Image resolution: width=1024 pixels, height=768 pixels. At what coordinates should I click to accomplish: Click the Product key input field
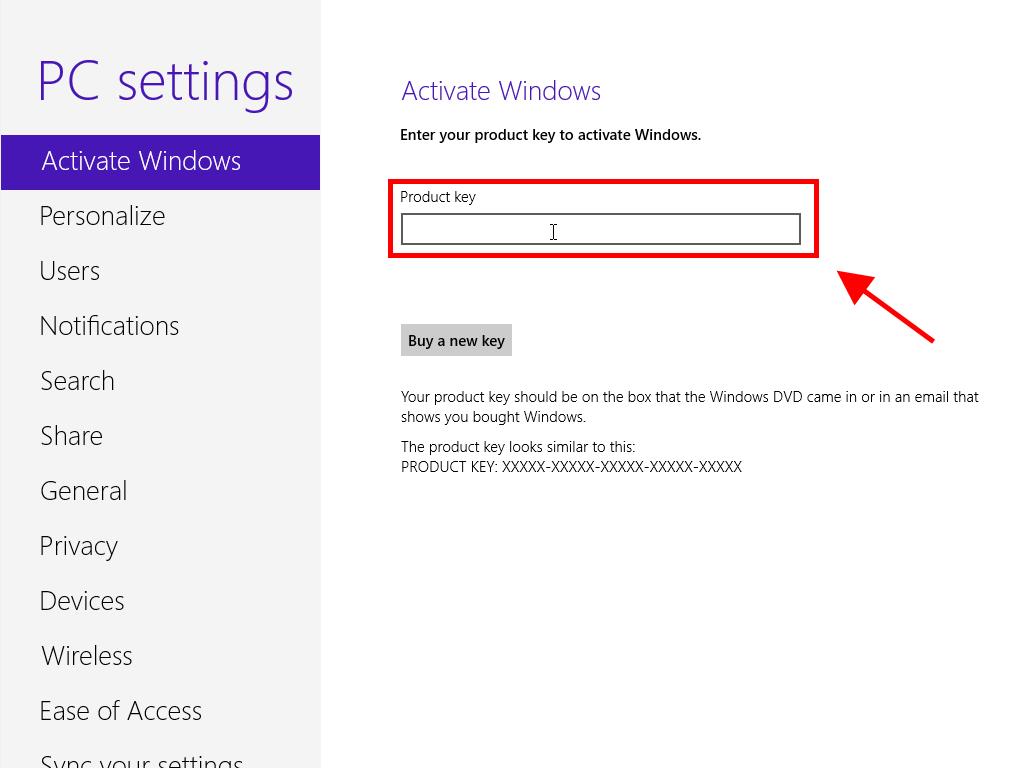coord(601,229)
